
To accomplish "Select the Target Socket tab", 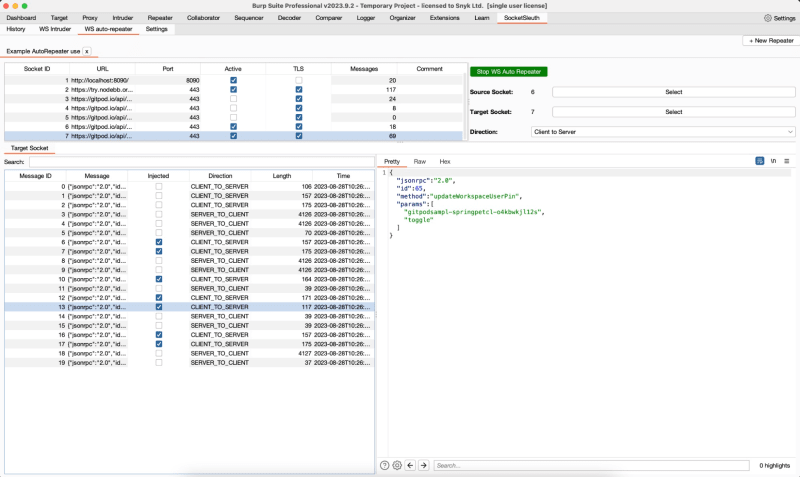I will [x=30, y=148].
